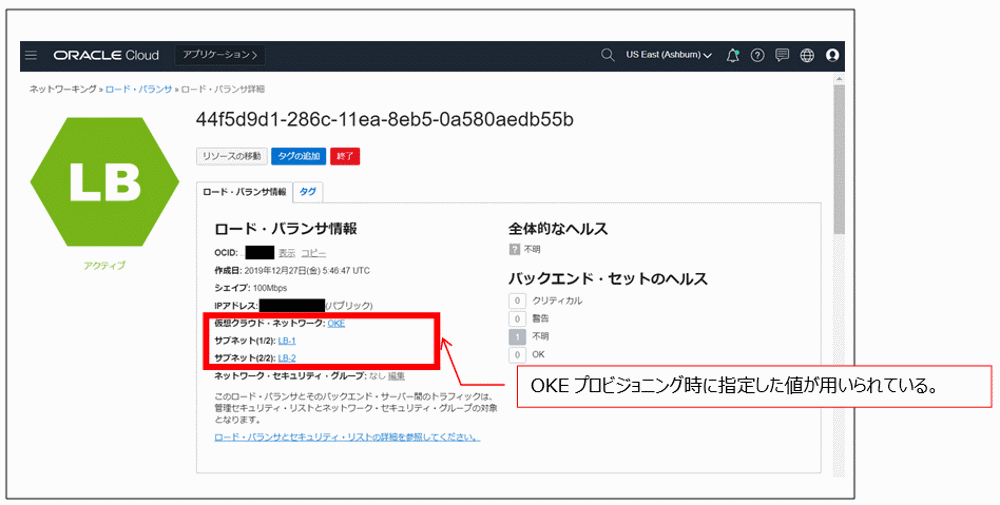Viewport: 1000px width, 505px height.
Task: Open the notifications bell icon
Action: tap(733, 55)
